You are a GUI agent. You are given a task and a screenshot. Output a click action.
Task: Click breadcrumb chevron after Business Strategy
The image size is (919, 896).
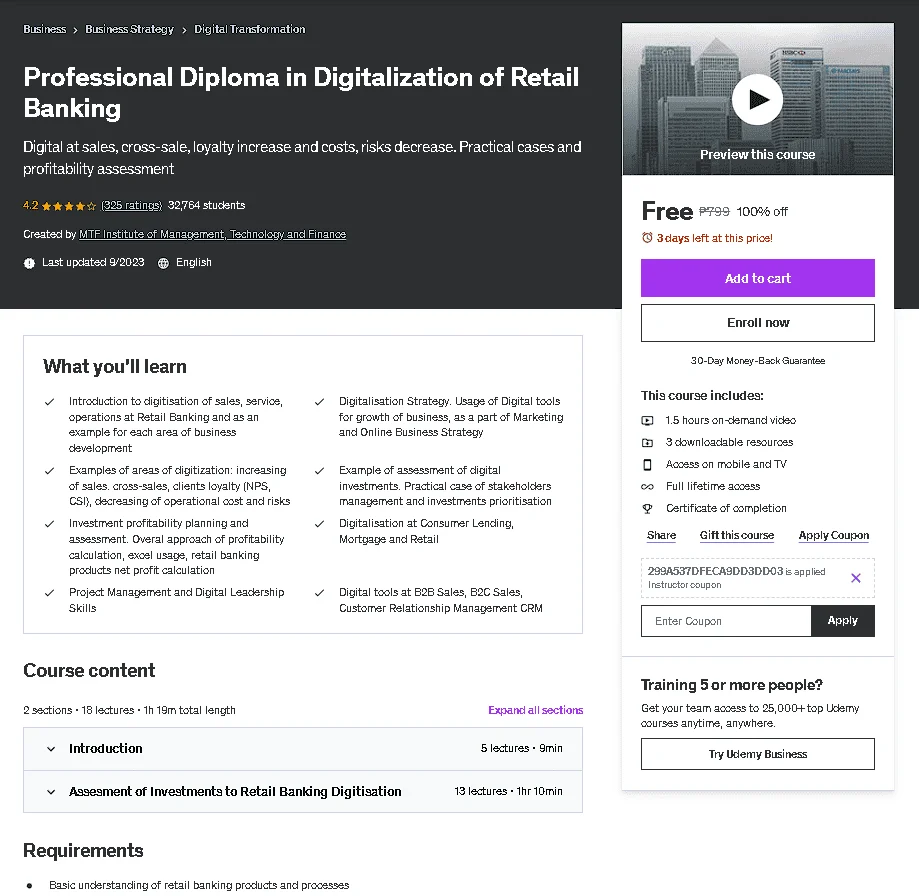[x=184, y=30]
